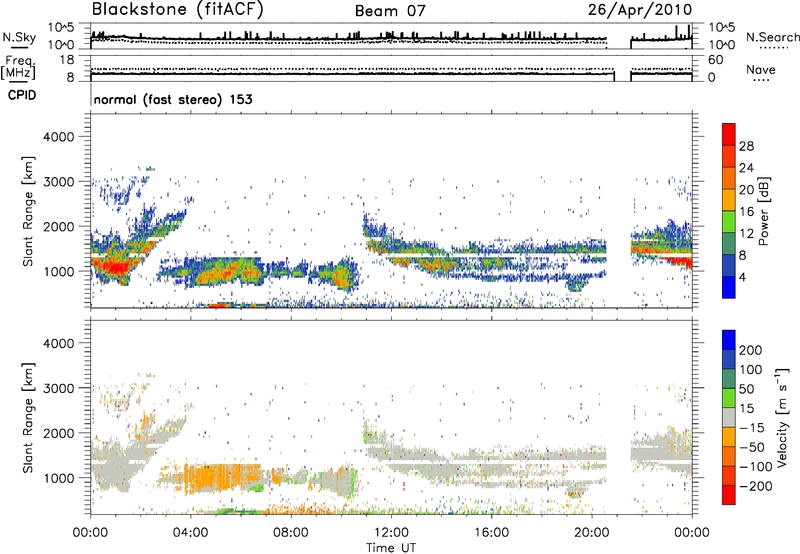Select the "Power [dB]" colorbar title
Screen dimensions: 800x554
pos(763,211)
